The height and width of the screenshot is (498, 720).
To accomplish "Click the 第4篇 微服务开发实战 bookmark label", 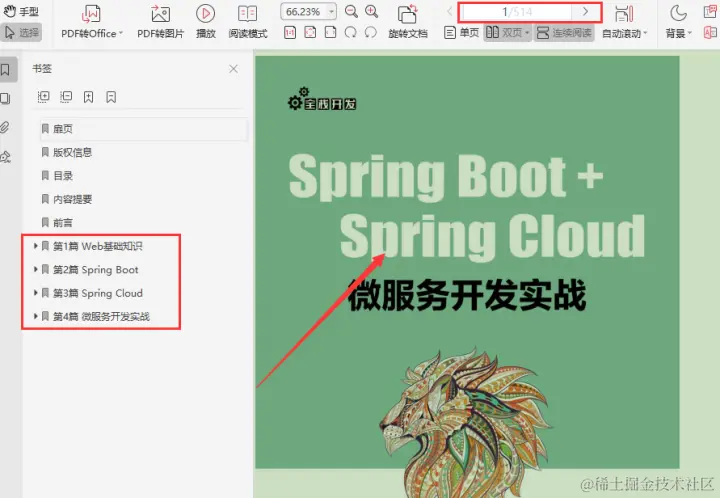I will [x=101, y=316].
